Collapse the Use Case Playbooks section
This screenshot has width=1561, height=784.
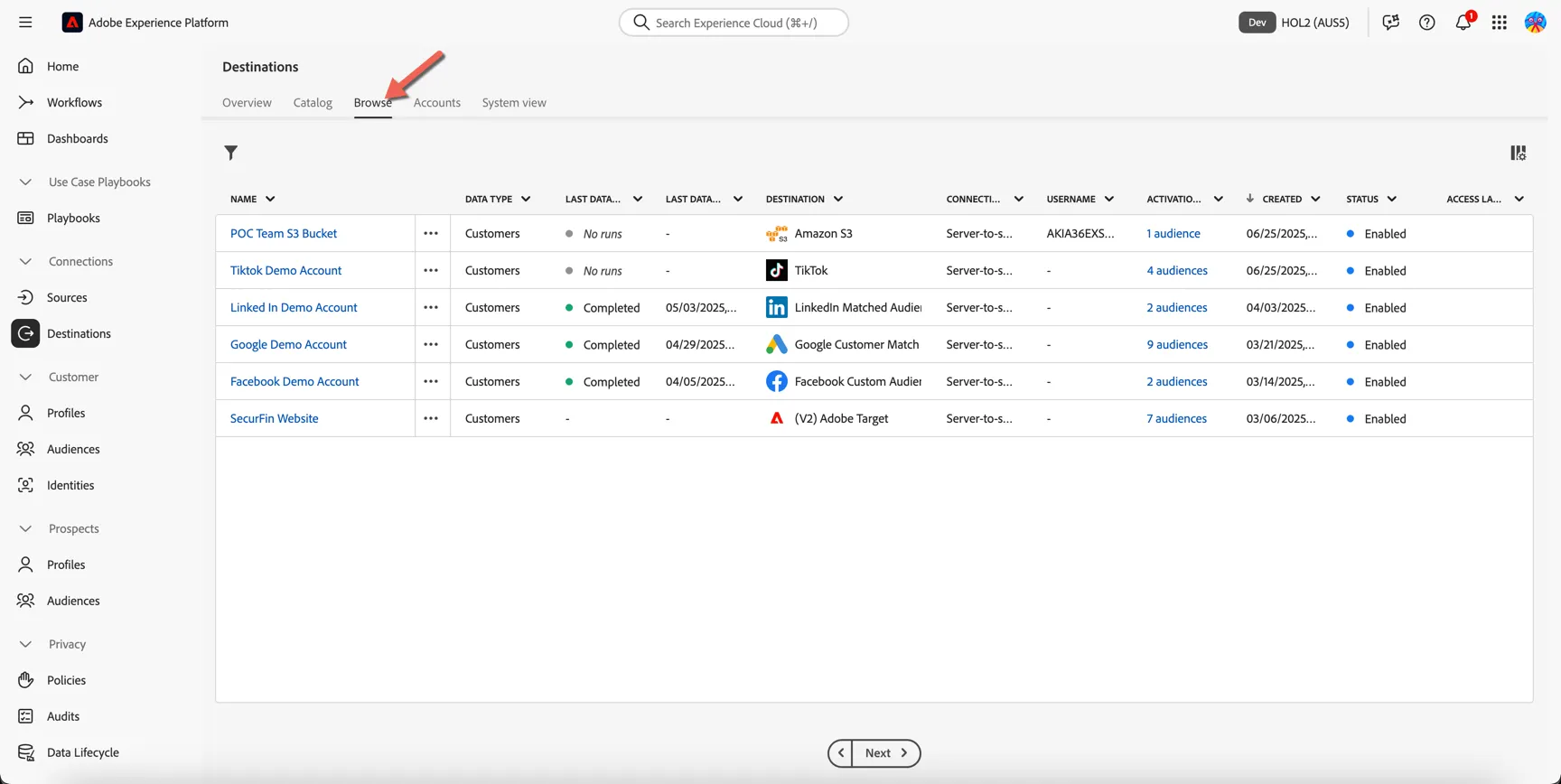pos(25,182)
